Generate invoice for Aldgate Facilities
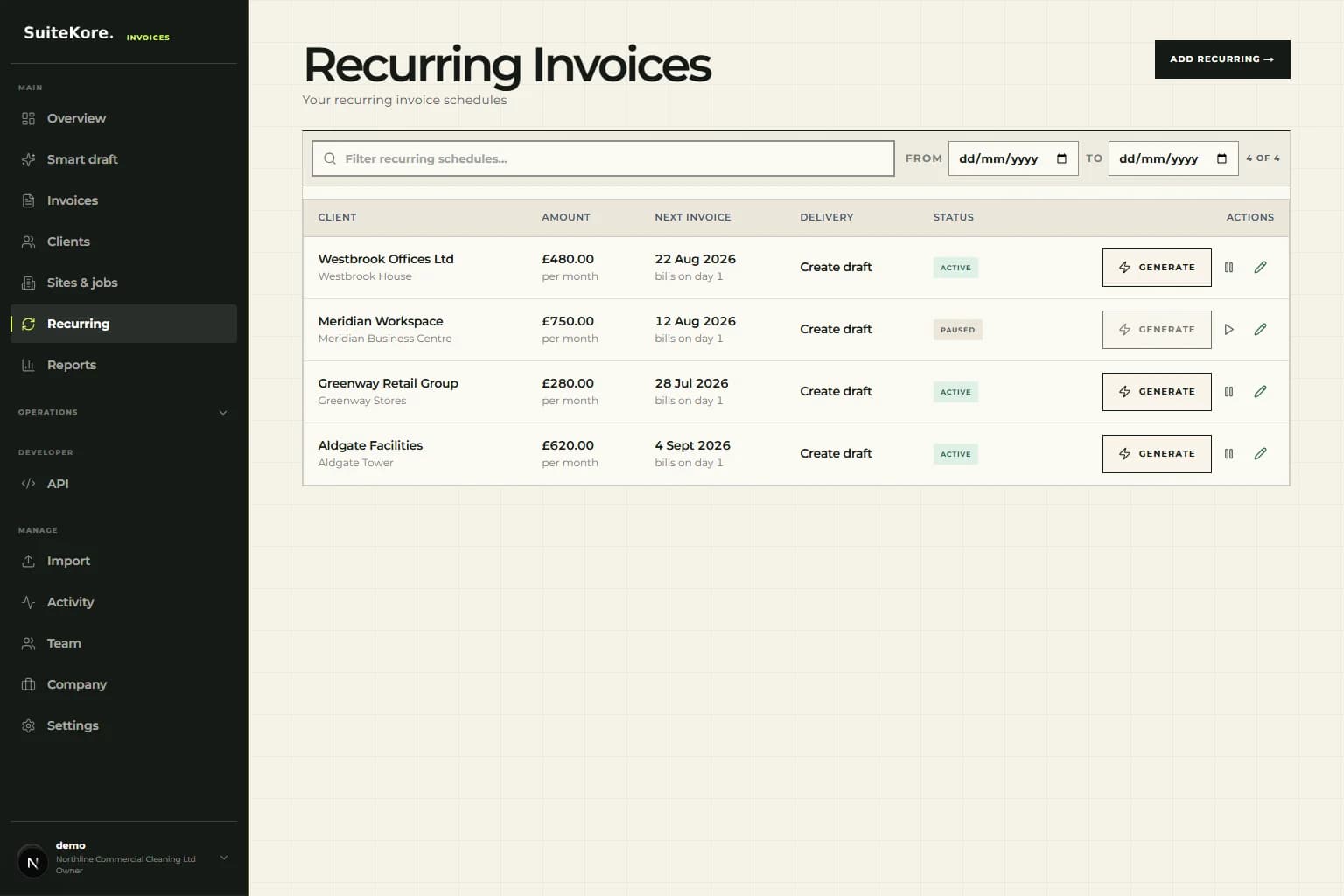This screenshot has height=896, width=1344. 1157,454
